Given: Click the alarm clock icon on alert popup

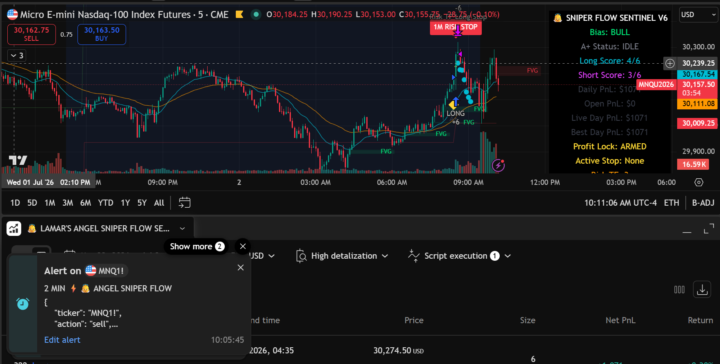Looking at the screenshot, I should [x=22, y=304].
